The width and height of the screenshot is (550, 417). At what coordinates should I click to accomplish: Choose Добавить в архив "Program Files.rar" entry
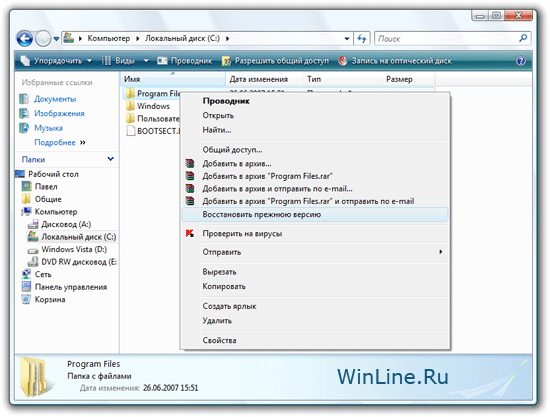pos(315,176)
